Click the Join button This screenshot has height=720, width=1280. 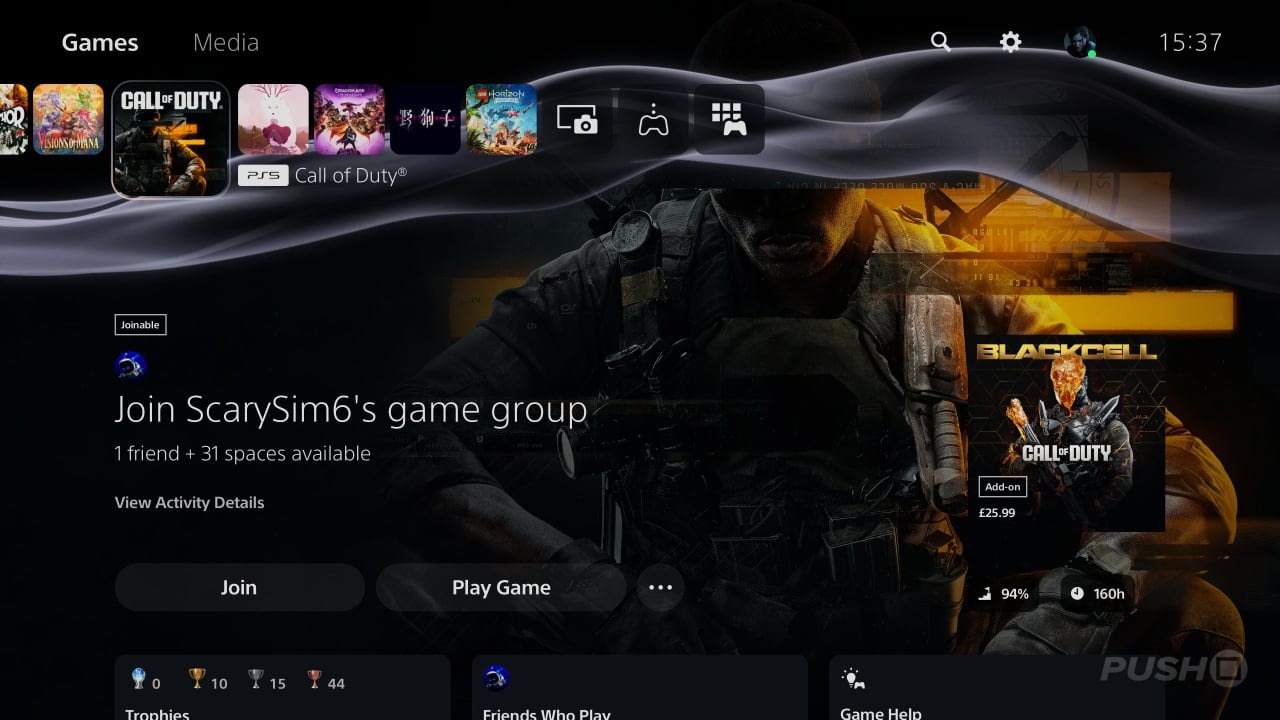(x=239, y=587)
